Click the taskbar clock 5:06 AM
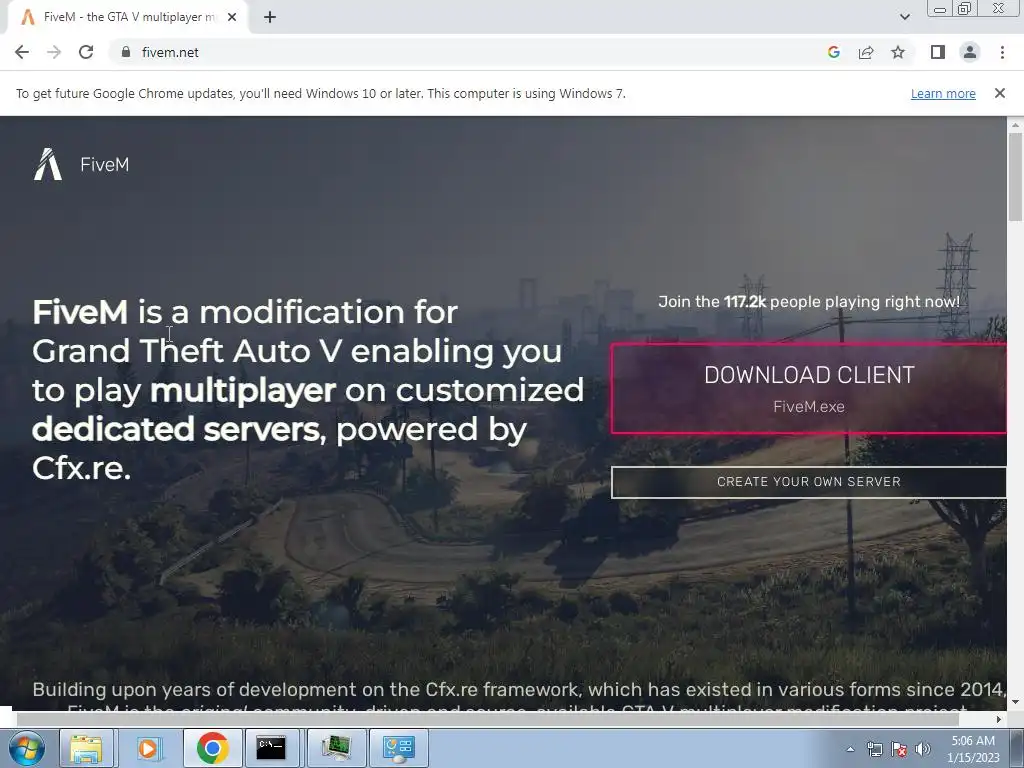The width and height of the screenshot is (1024, 768). pos(973,749)
